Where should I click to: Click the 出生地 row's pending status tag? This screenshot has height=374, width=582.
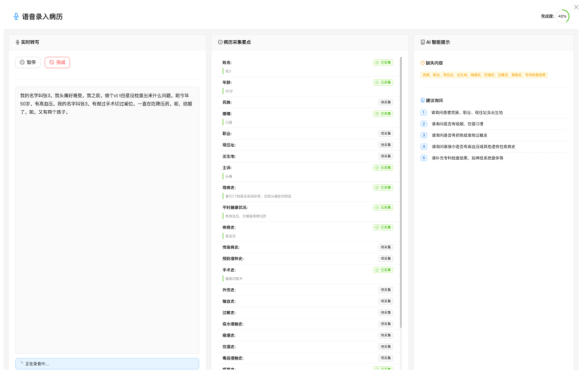(386, 156)
